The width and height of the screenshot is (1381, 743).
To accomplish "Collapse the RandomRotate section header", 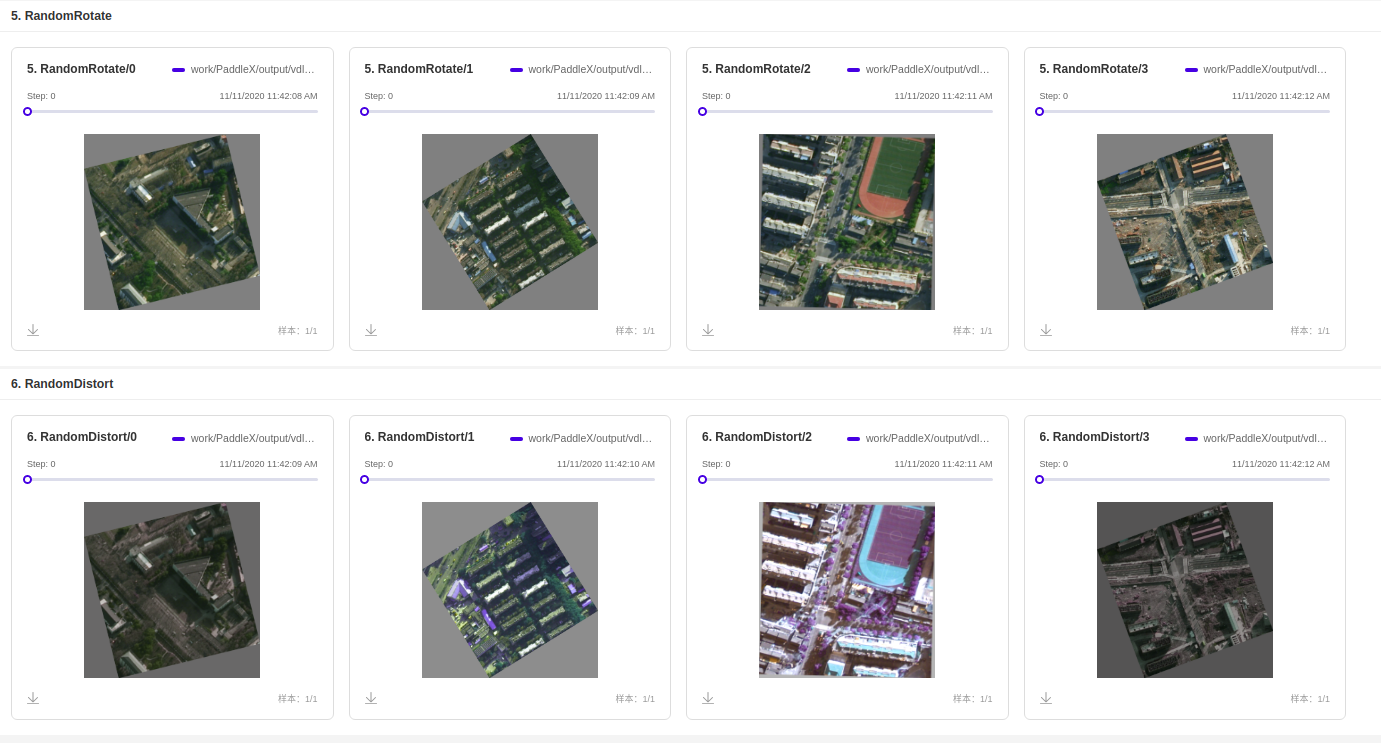I will point(61,15).
